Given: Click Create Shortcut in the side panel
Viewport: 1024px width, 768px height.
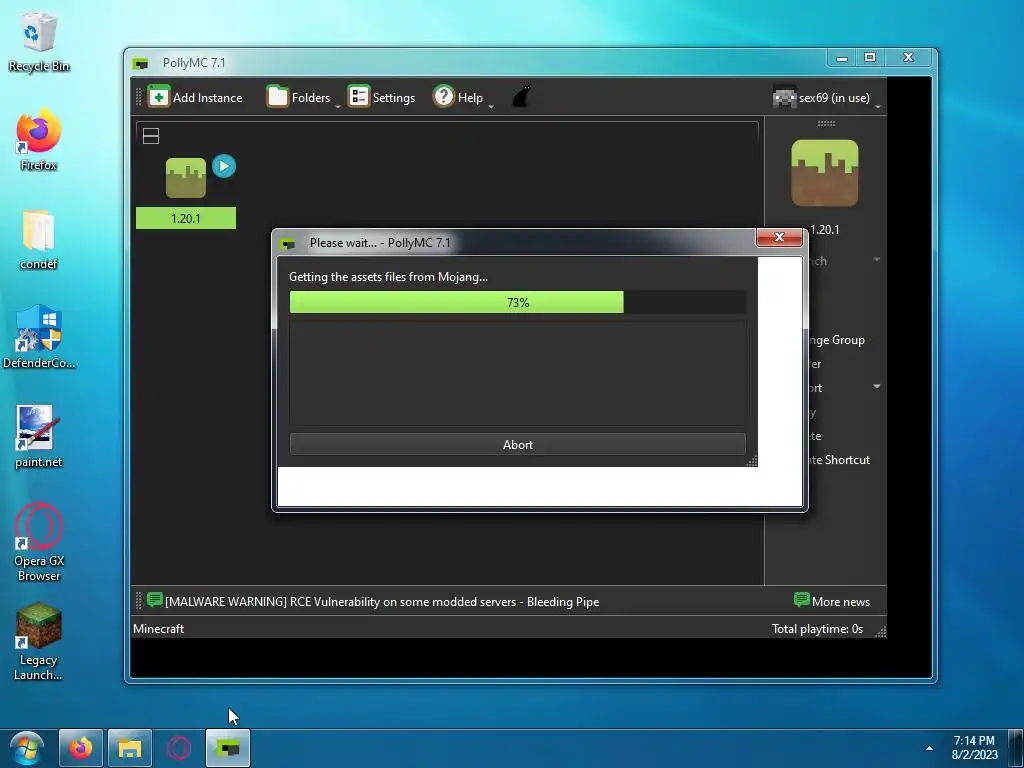Looking at the screenshot, I should (x=840, y=460).
